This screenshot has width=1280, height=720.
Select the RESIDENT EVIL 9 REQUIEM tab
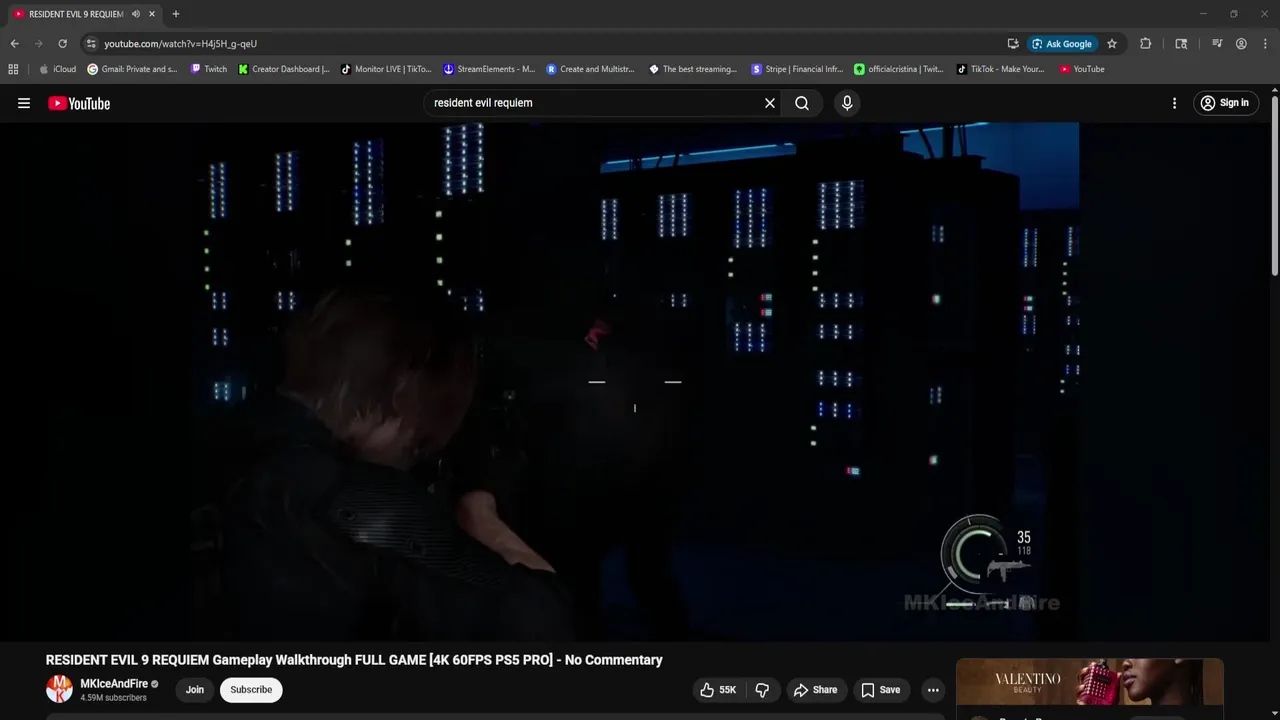[75, 14]
